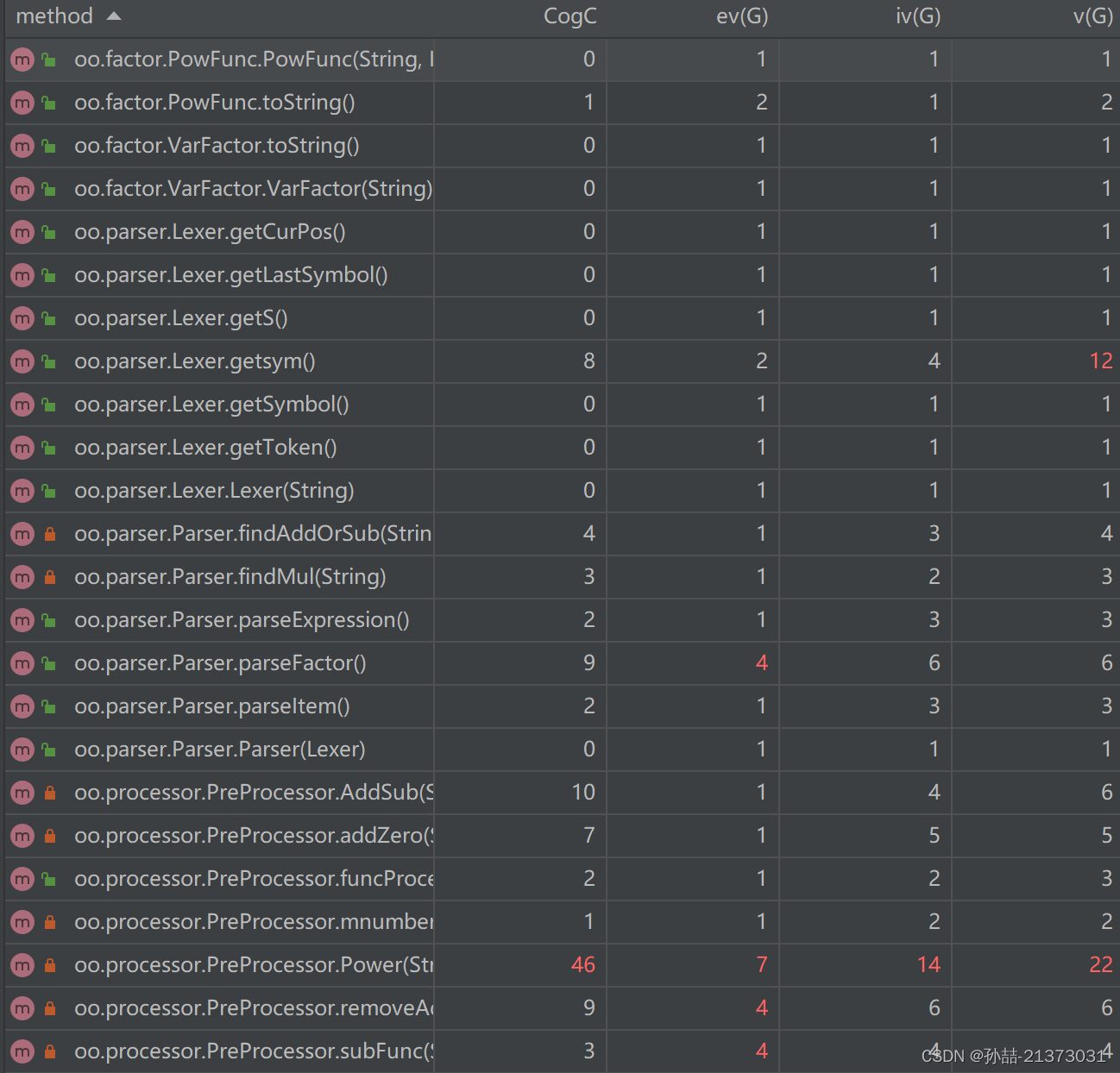Click CogC value 10 in AddSub row
1120x1073 pixels.
click(x=583, y=793)
